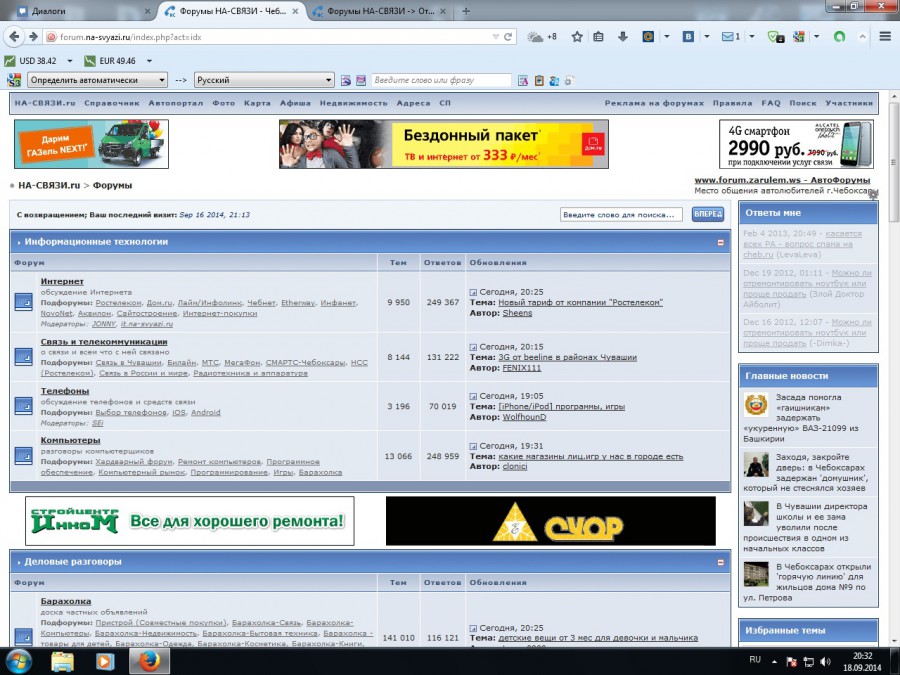Collapse the Информационные технологии category with minus icon
The image size is (900, 675).
720,243
